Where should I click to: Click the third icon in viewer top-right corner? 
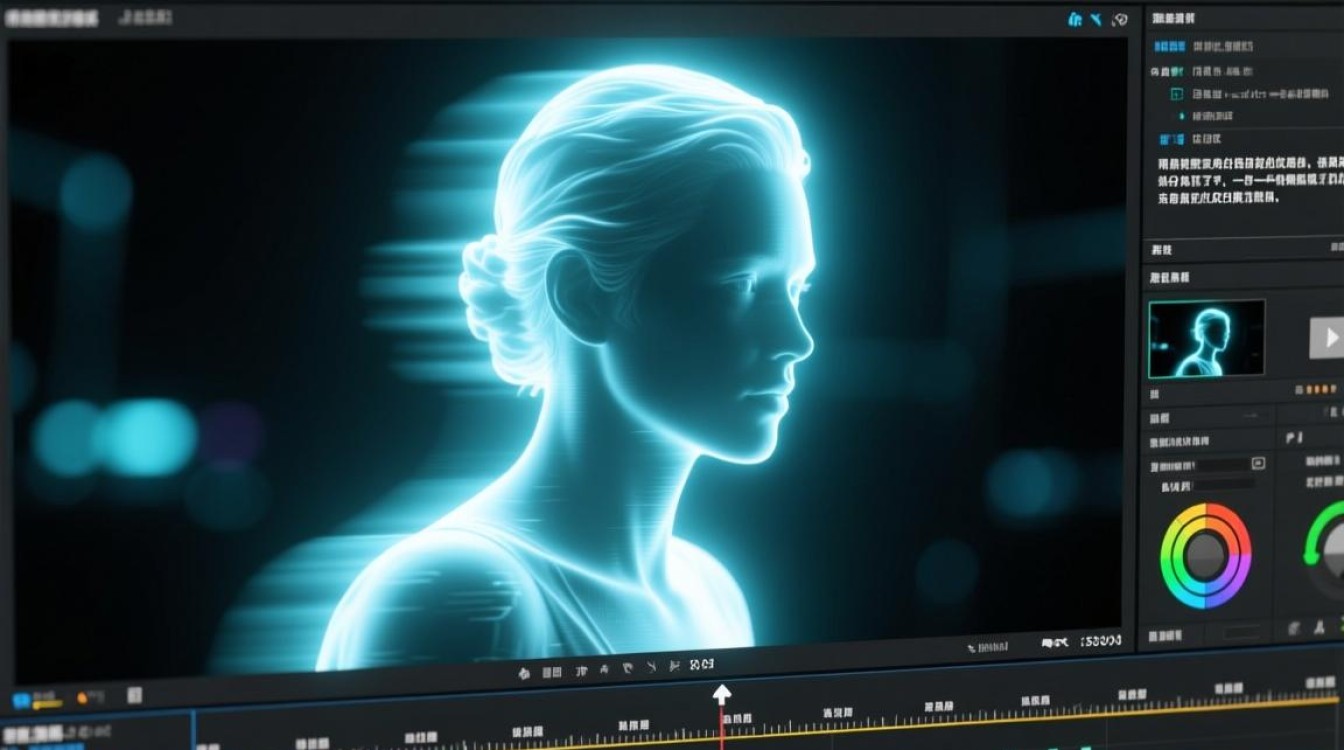point(1120,19)
